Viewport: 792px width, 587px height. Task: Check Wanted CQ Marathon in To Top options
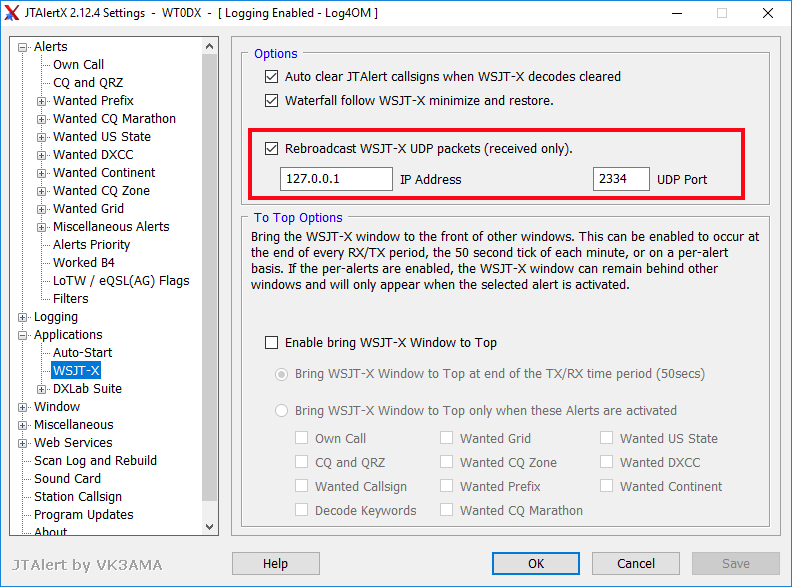447,510
